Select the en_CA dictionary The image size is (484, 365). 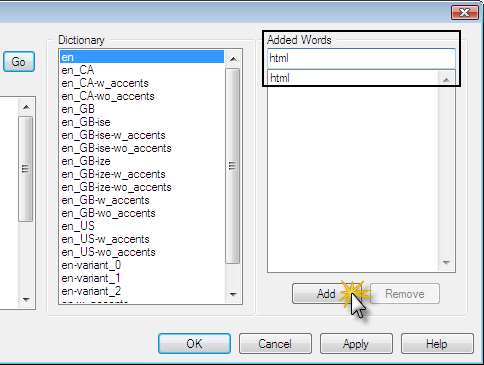(x=142, y=70)
